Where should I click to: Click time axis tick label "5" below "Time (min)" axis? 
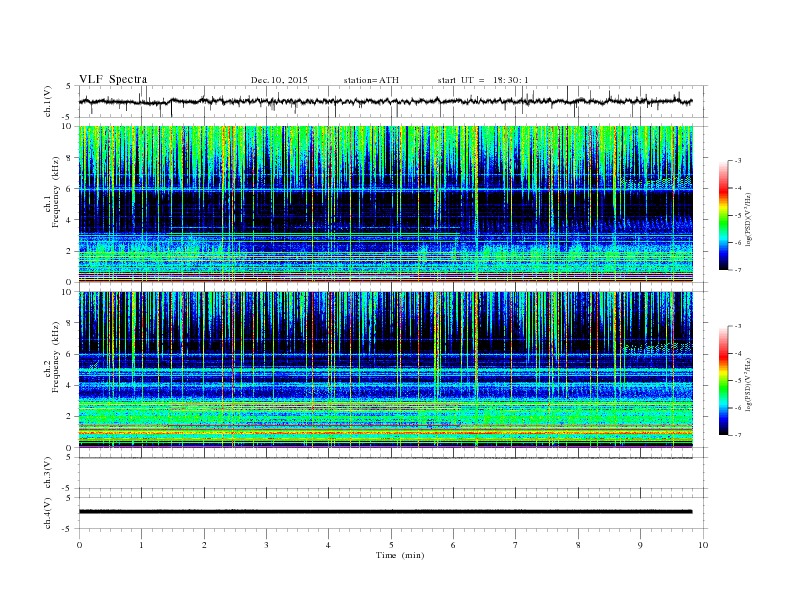391,545
